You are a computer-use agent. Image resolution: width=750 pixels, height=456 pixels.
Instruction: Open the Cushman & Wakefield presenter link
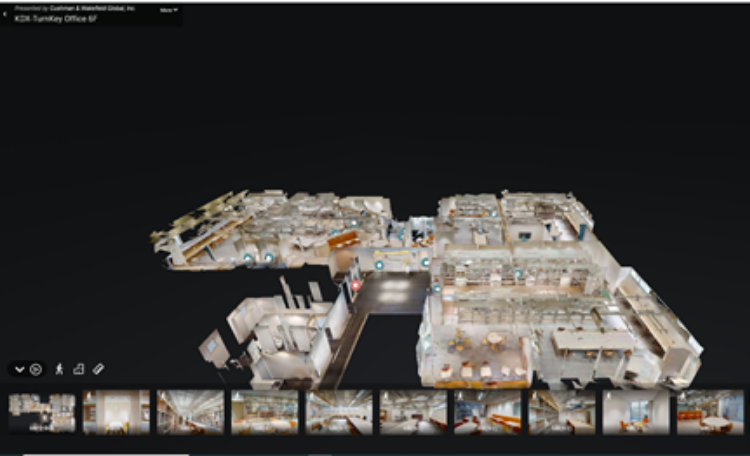coord(92,8)
